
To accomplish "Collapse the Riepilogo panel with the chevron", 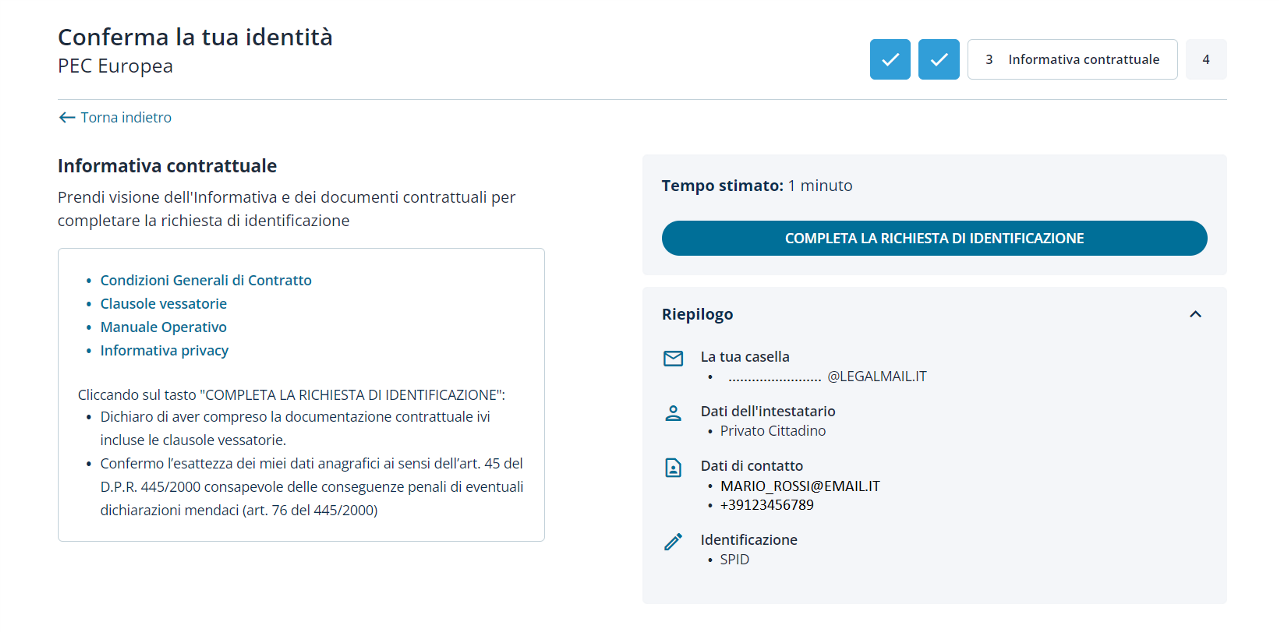I will pos(1195,314).
